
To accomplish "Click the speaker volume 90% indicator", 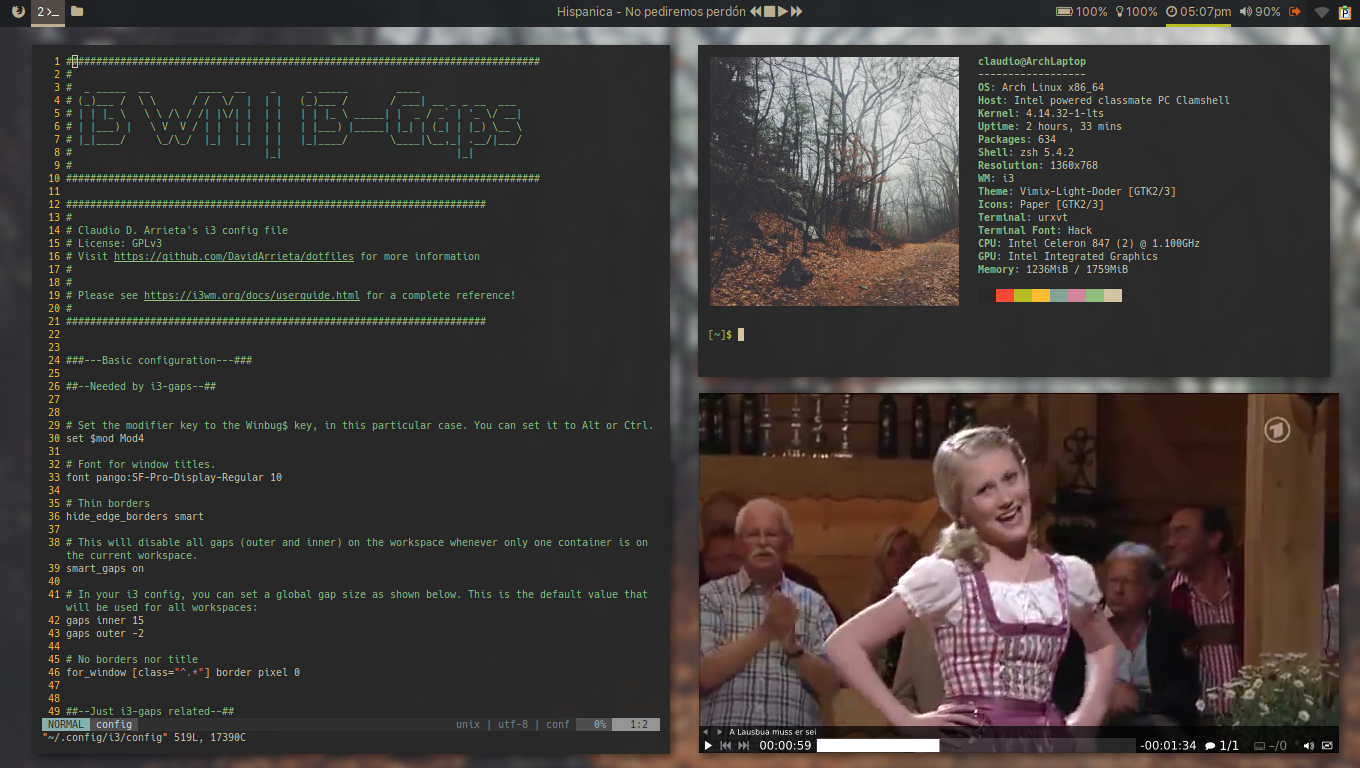I will pyautogui.click(x=1260, y=11).
